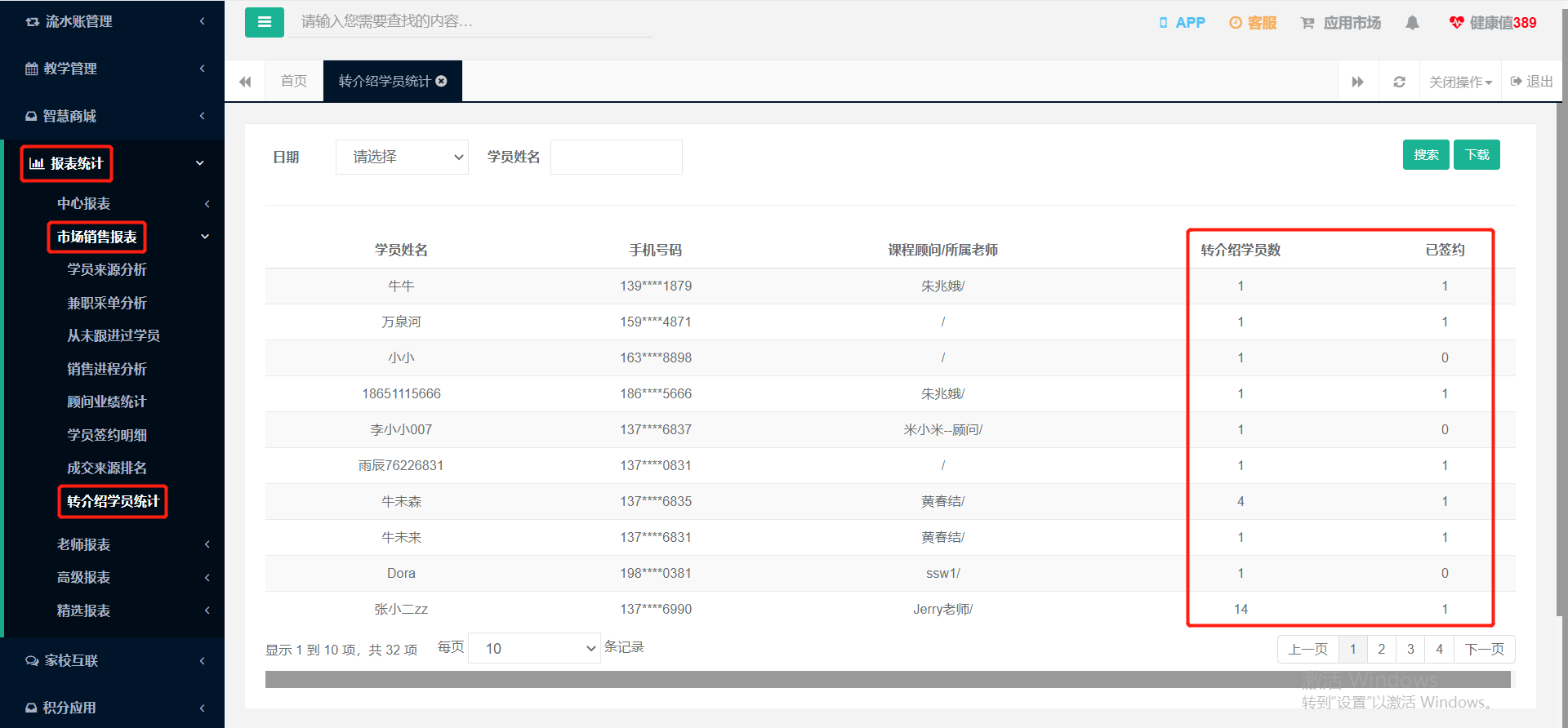Click the 转介绍学员数 column header
Image resolution: width=1568 pixels, height=728 pixels.
1241,250
